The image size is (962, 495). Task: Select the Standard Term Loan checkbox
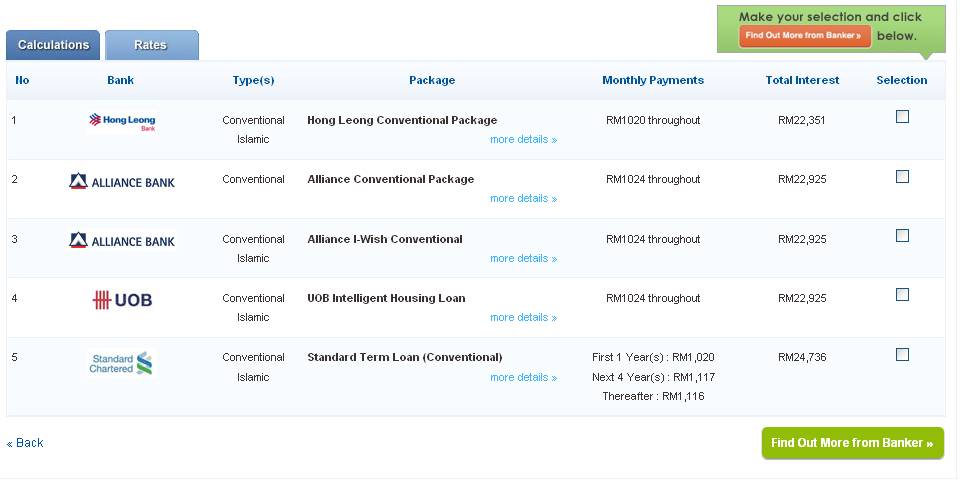point(902,355)
